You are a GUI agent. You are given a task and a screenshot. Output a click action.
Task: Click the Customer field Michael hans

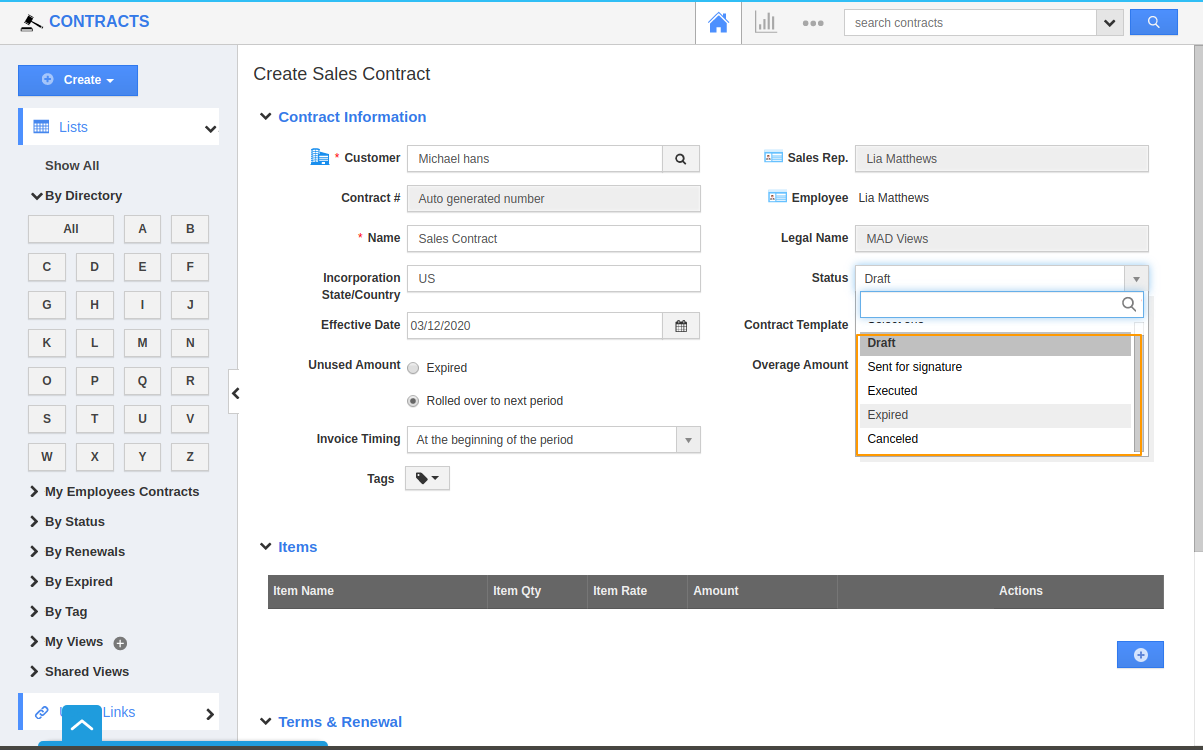coord(534,158)
